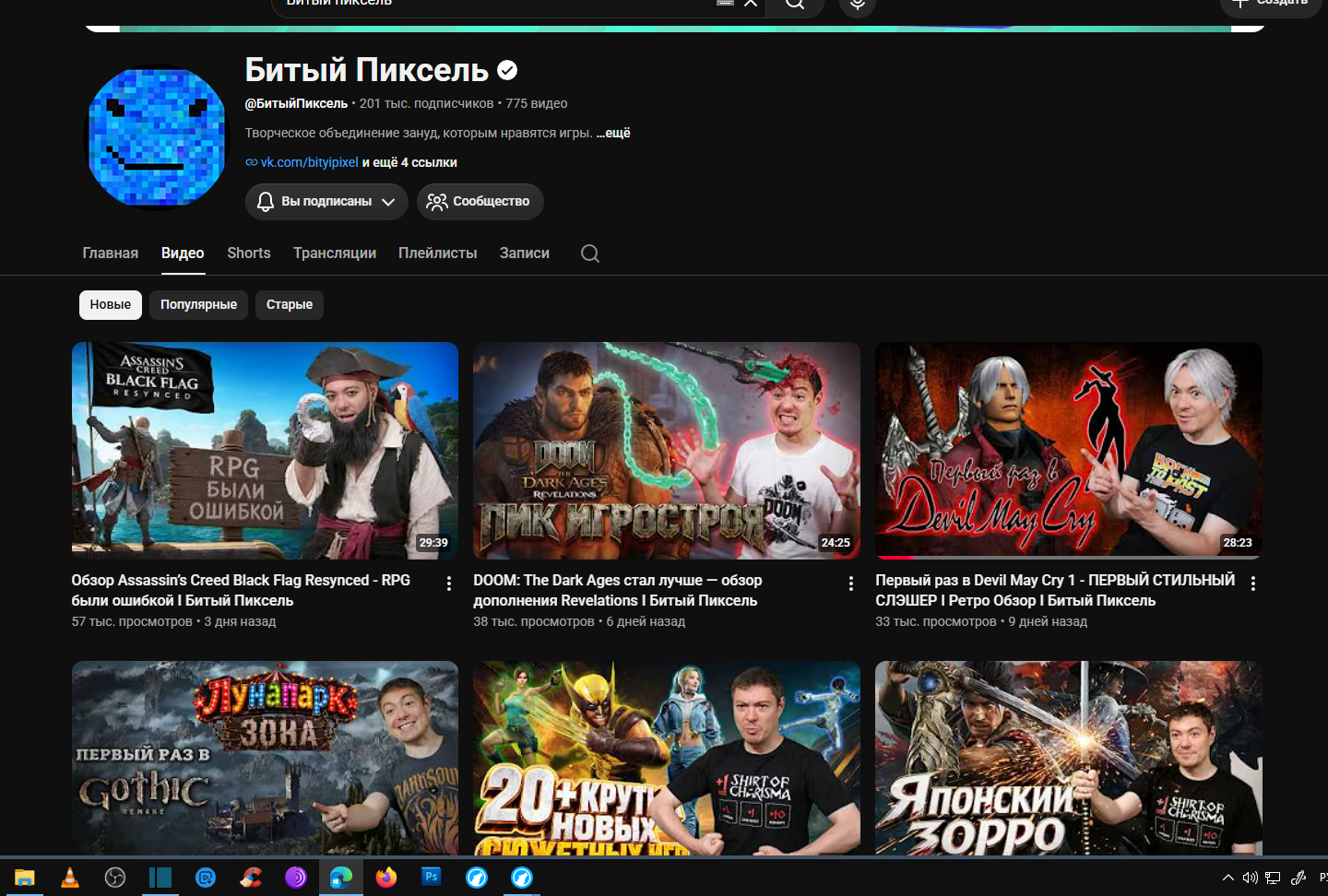The width and height of the screenshot is (1328, 896).
Task: Switch to the Главная tab
Action: coord(111,253)
